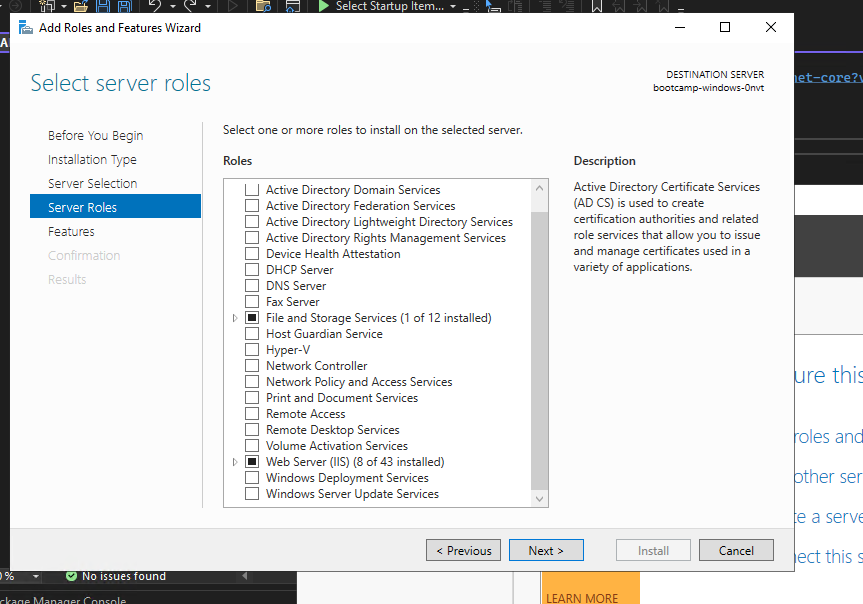Click the Redo arrow icon in Visual Studio toolbar
Screen dimensions: 863x604
click(x=190, y=6)
